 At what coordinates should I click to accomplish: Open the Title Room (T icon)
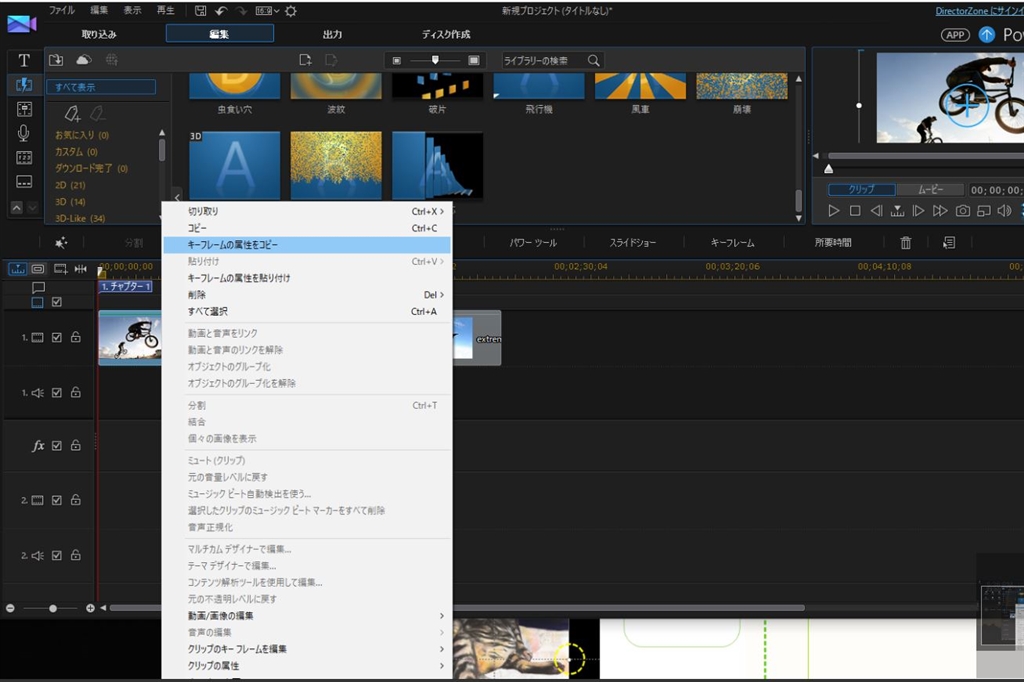click(24, 61)
